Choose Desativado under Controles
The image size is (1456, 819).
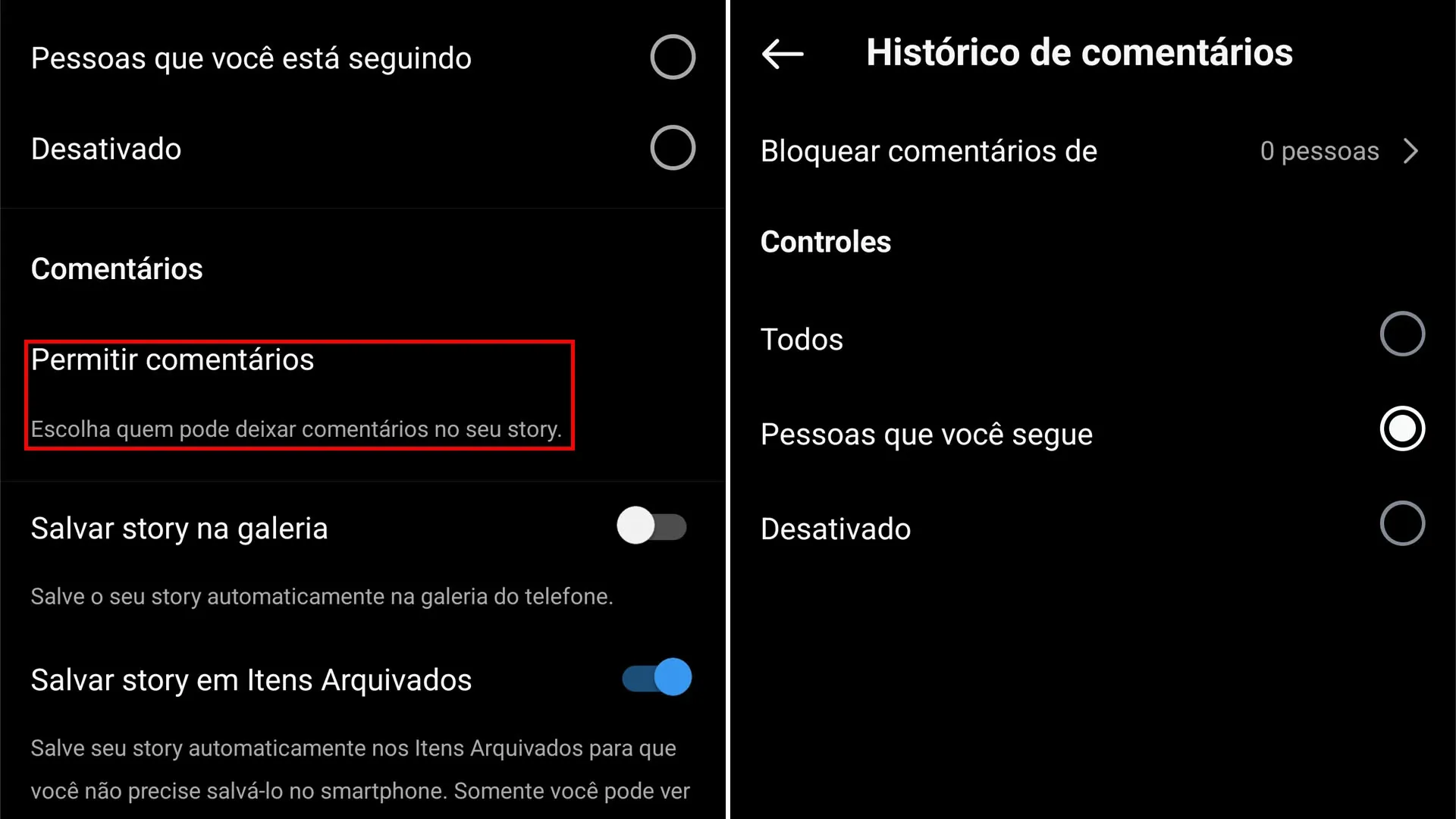point(1402,523)
